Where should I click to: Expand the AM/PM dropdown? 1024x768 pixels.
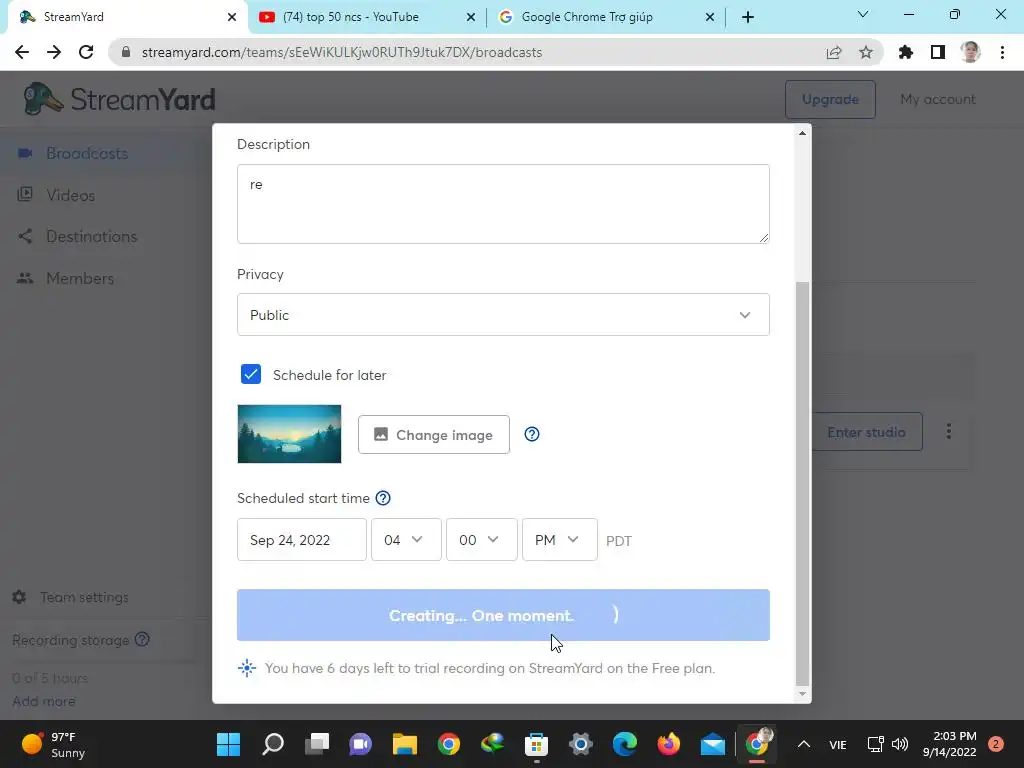[x=560, y=539]
